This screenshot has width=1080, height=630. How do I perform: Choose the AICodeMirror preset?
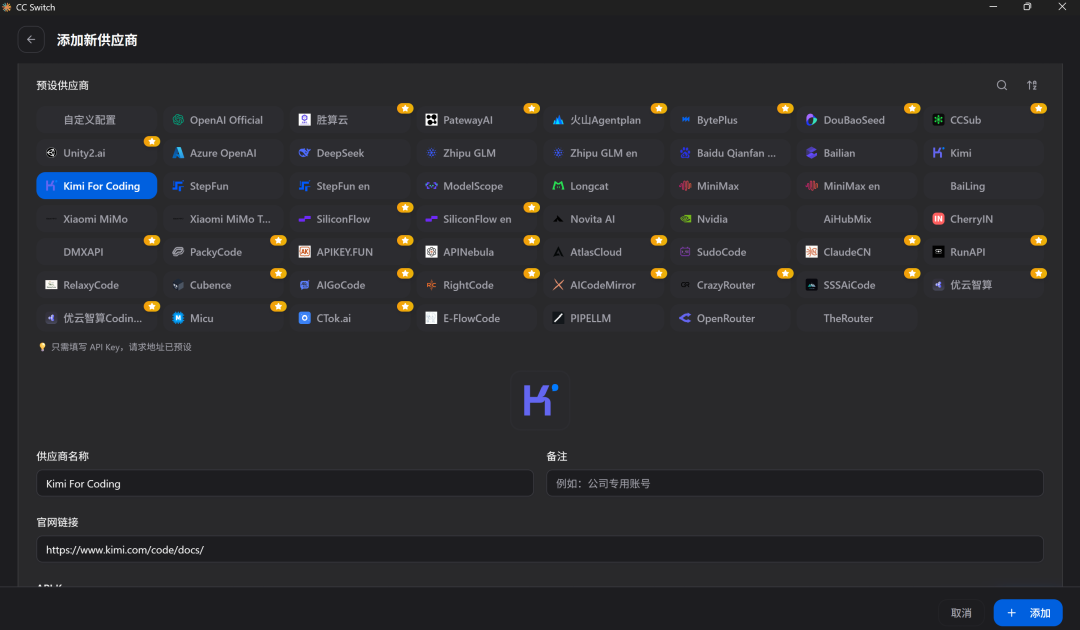click(x=603, y=285)
